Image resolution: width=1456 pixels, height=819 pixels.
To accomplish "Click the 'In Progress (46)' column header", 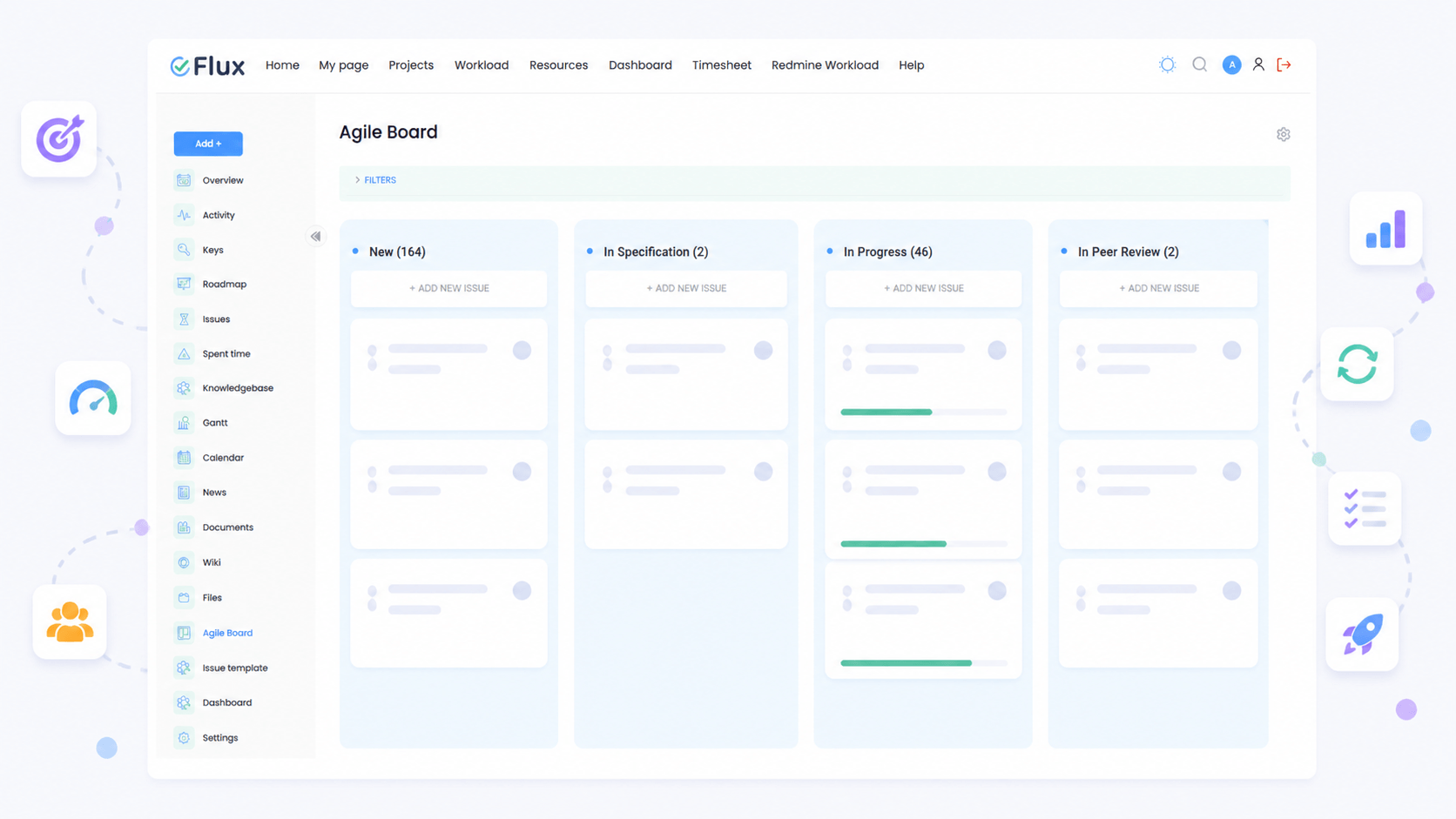I will pyautogui.click(x=887, y=252).
